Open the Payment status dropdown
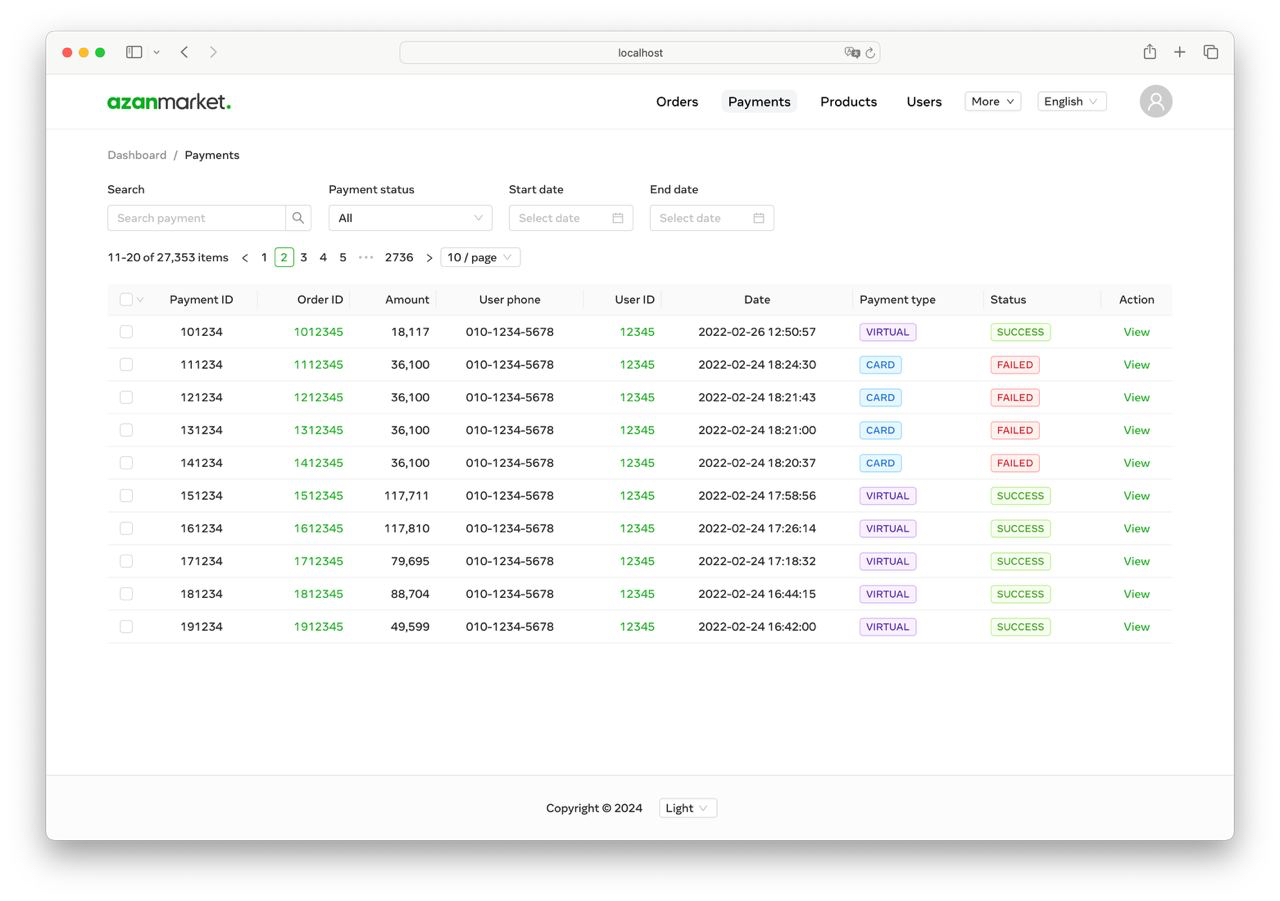 pos(410,217)
